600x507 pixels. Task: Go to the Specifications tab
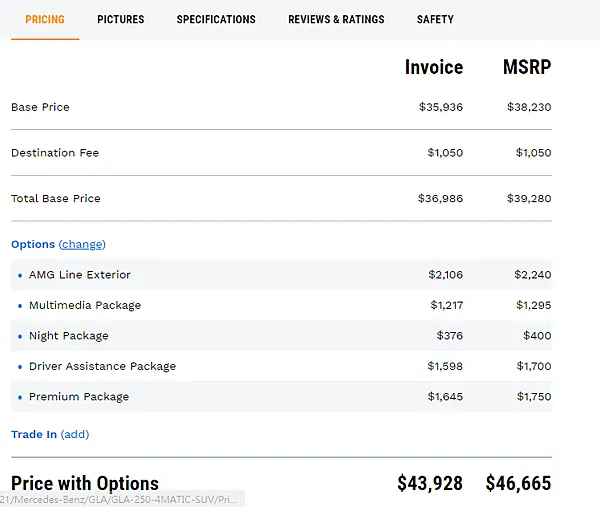point(216,19)
